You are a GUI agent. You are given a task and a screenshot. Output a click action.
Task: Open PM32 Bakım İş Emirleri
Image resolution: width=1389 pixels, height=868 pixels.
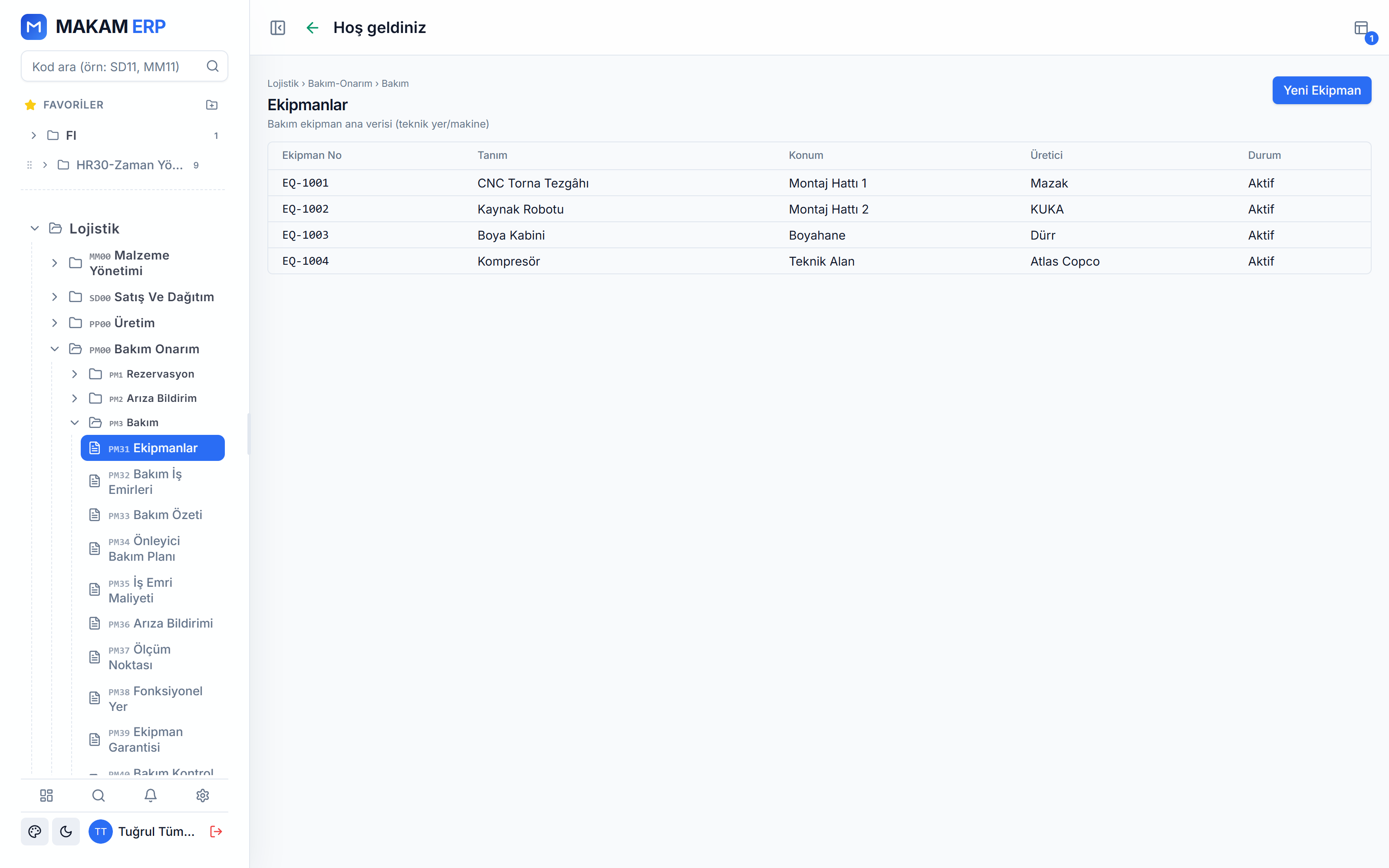coord(153,481)
